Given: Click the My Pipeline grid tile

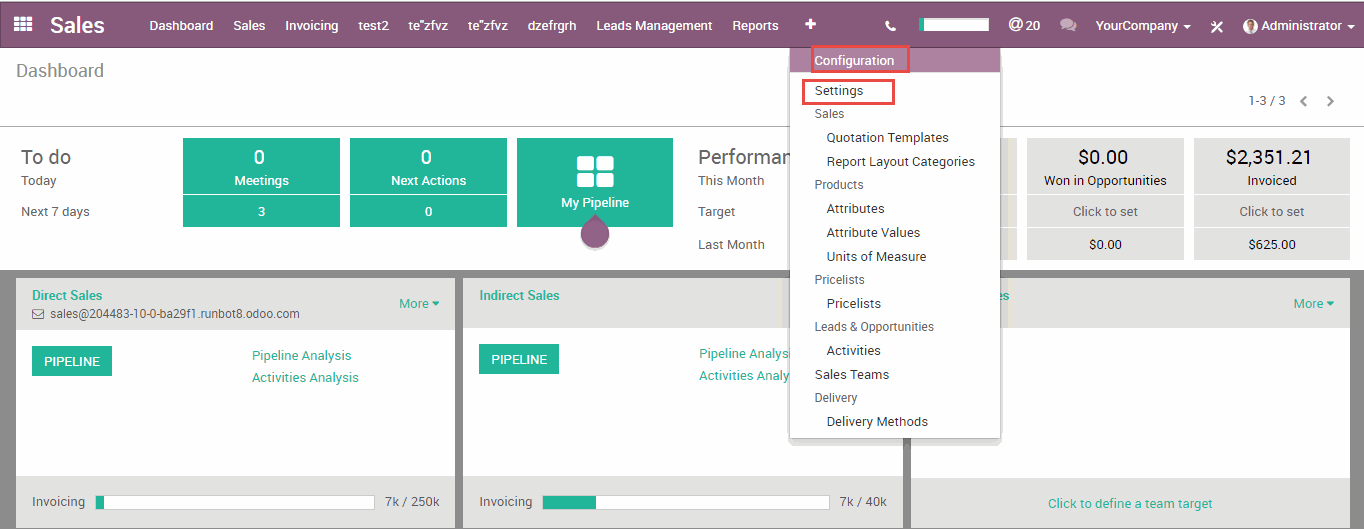Looking at the screenshot, I should [x=595, y=183].
